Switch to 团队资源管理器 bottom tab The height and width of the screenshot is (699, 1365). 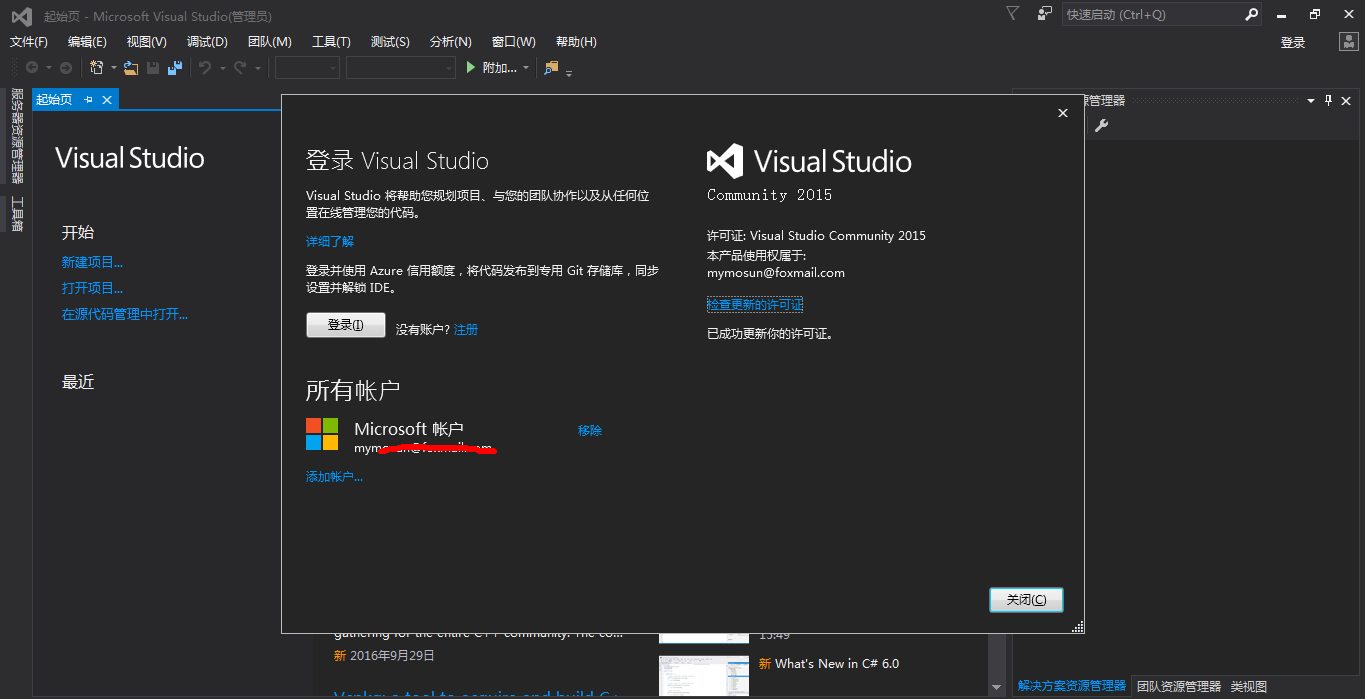coord(1179,686)
